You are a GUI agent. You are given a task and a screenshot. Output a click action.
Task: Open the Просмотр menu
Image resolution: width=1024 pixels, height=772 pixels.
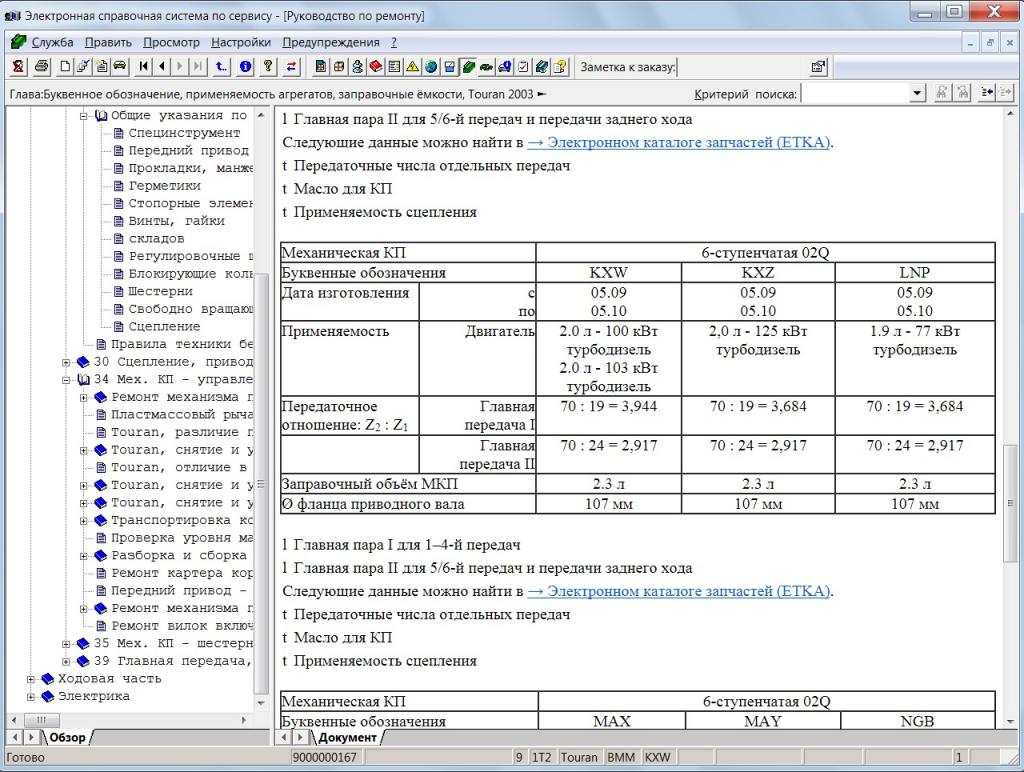(171, 42)
